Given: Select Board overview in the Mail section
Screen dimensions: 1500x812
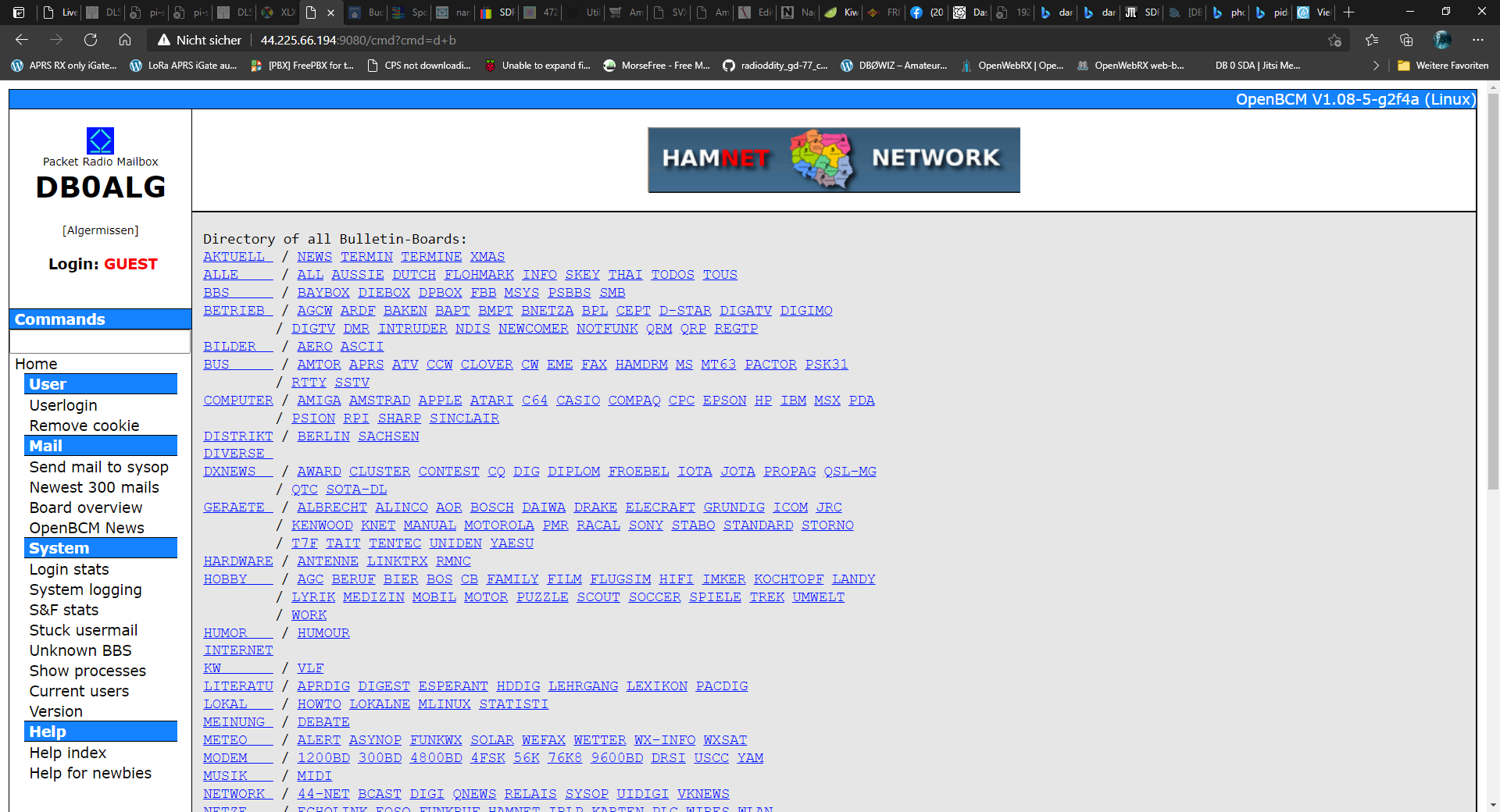Looking at the screenshot, I should tap(86, 507).
